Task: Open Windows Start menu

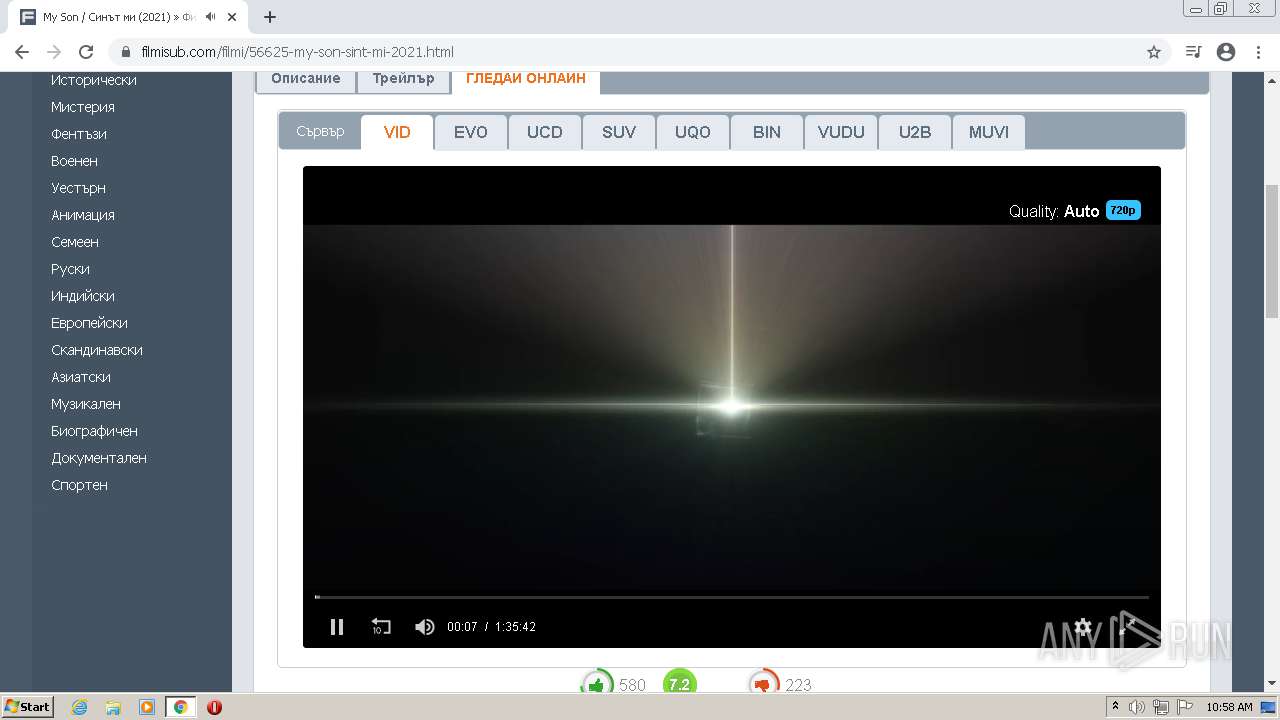Action: [27, 707]
